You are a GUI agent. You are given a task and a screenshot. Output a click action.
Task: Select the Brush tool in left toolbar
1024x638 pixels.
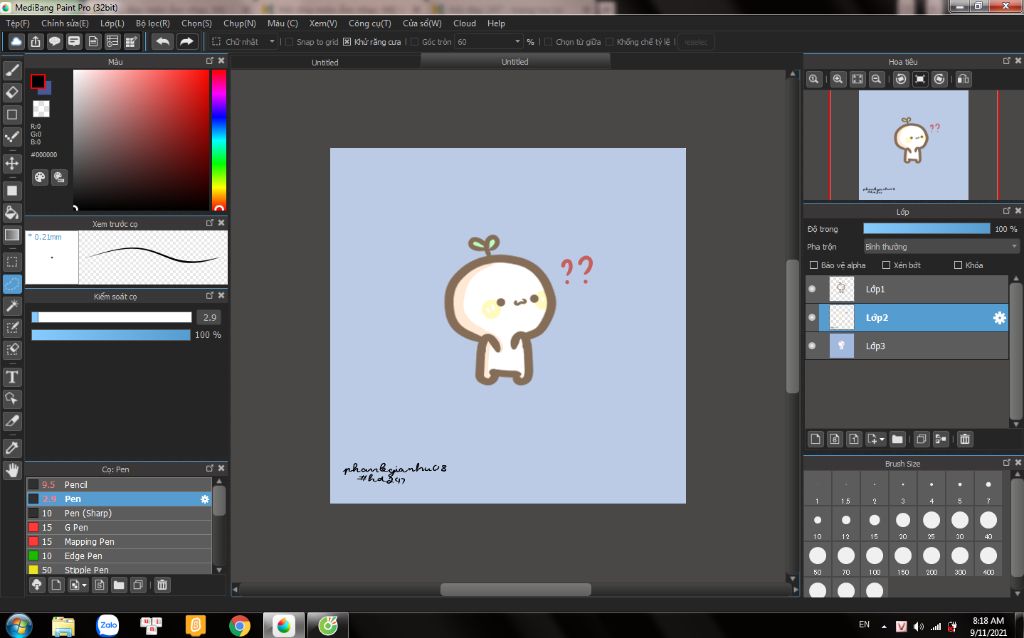12,70
